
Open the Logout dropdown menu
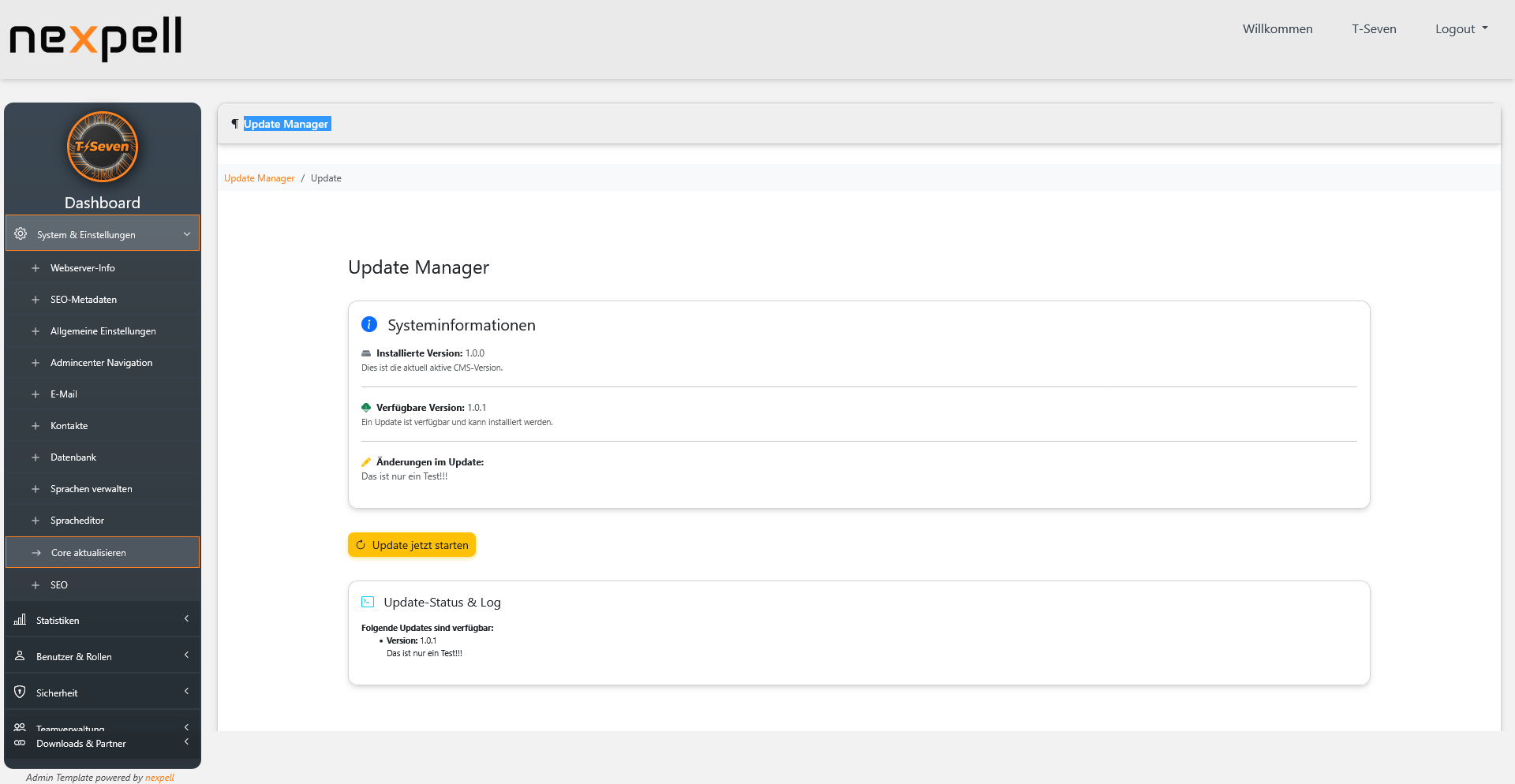(x=1461, y=28)
